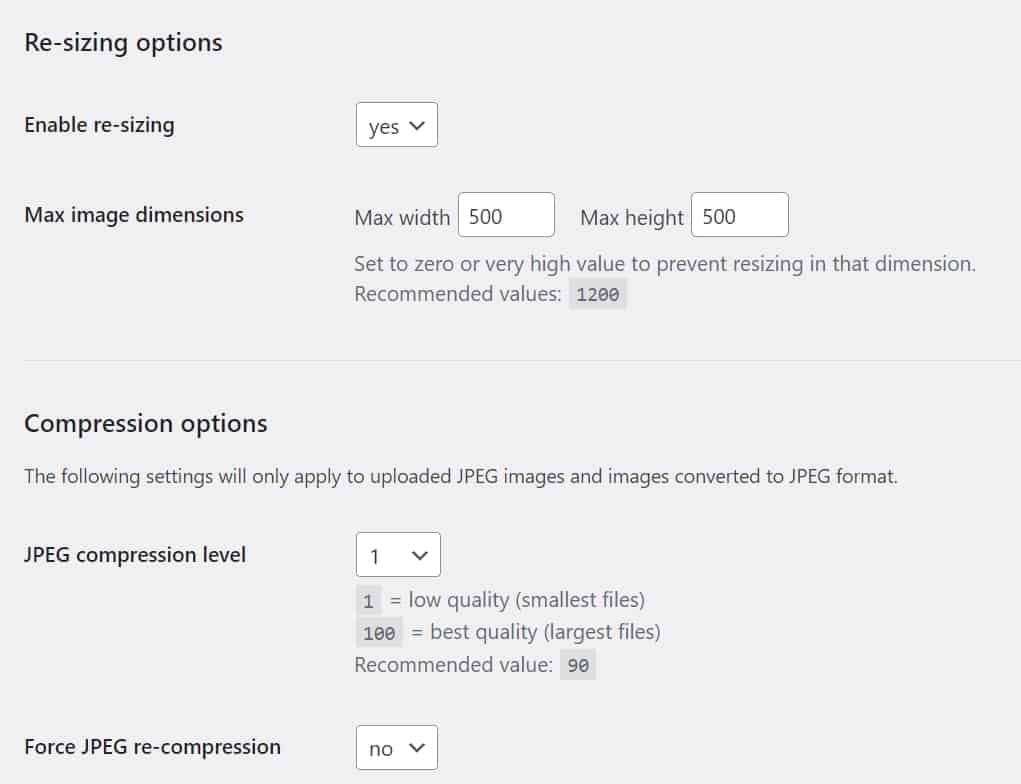Click the Max width input field
This screenshot has width=1021, height=784.
point(505,215)
